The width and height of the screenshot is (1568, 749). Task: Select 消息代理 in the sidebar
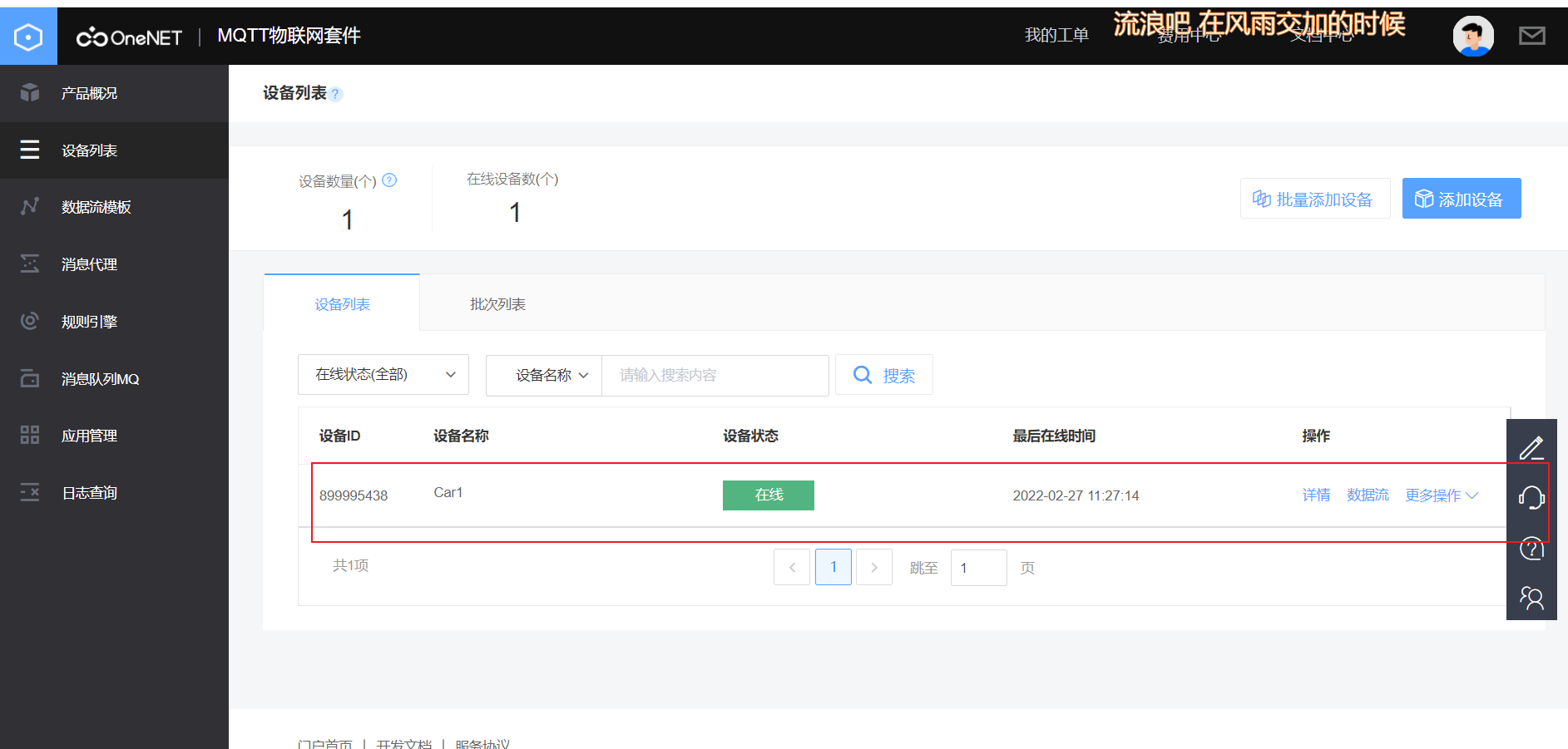(88, 264)
